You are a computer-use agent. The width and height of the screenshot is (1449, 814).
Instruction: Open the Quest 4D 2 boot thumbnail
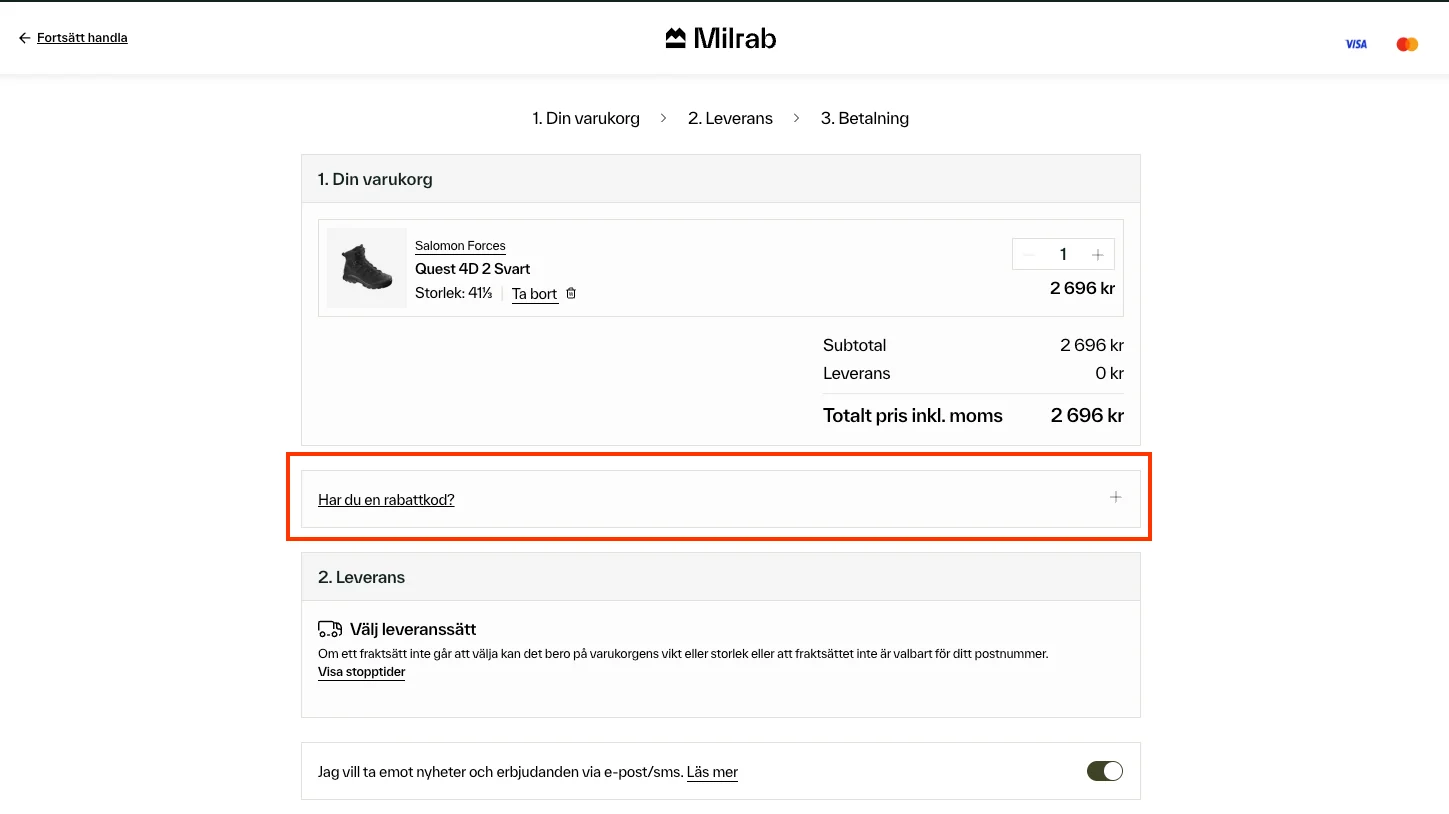(366, 268)
